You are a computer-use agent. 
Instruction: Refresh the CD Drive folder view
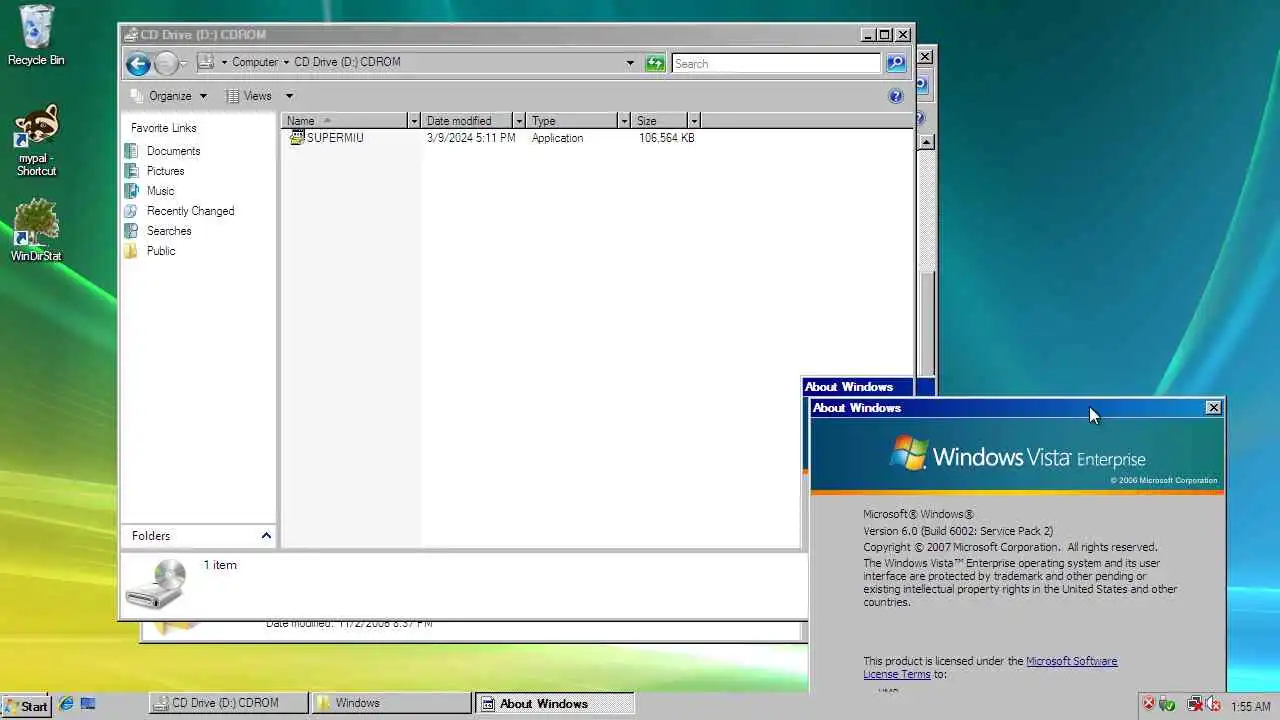[655, 63]
